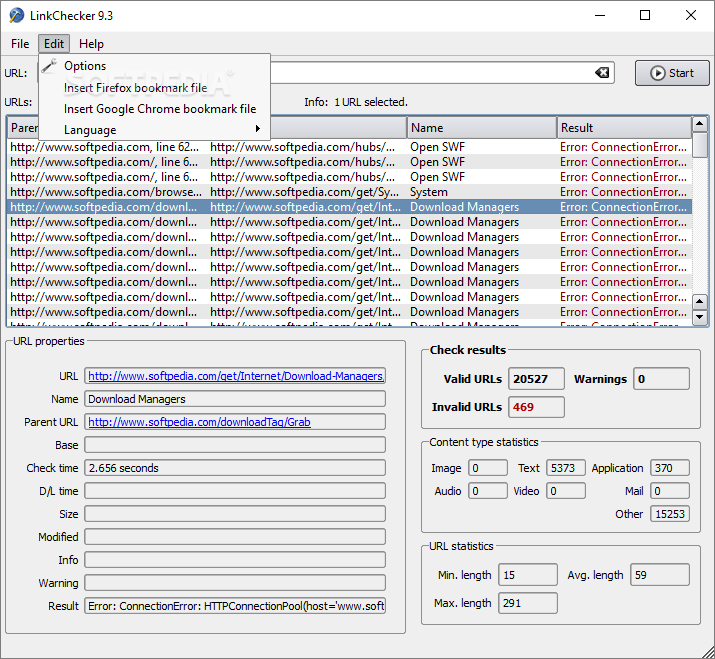Open the Help menu
Image resolution: width=715 pixels, height=659 pixels.
click(x=91, y=44)
